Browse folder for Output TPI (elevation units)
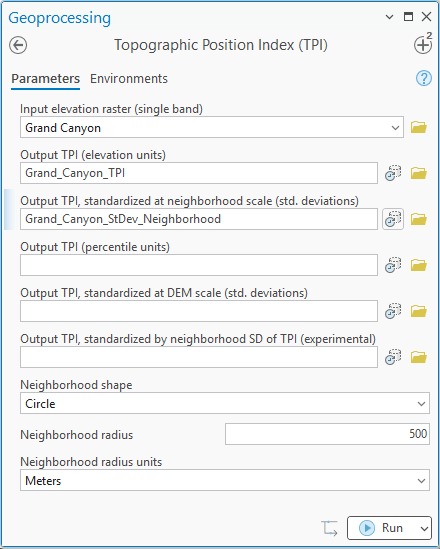The height and width of the screenshot is (549, 440). coord(419,173)
